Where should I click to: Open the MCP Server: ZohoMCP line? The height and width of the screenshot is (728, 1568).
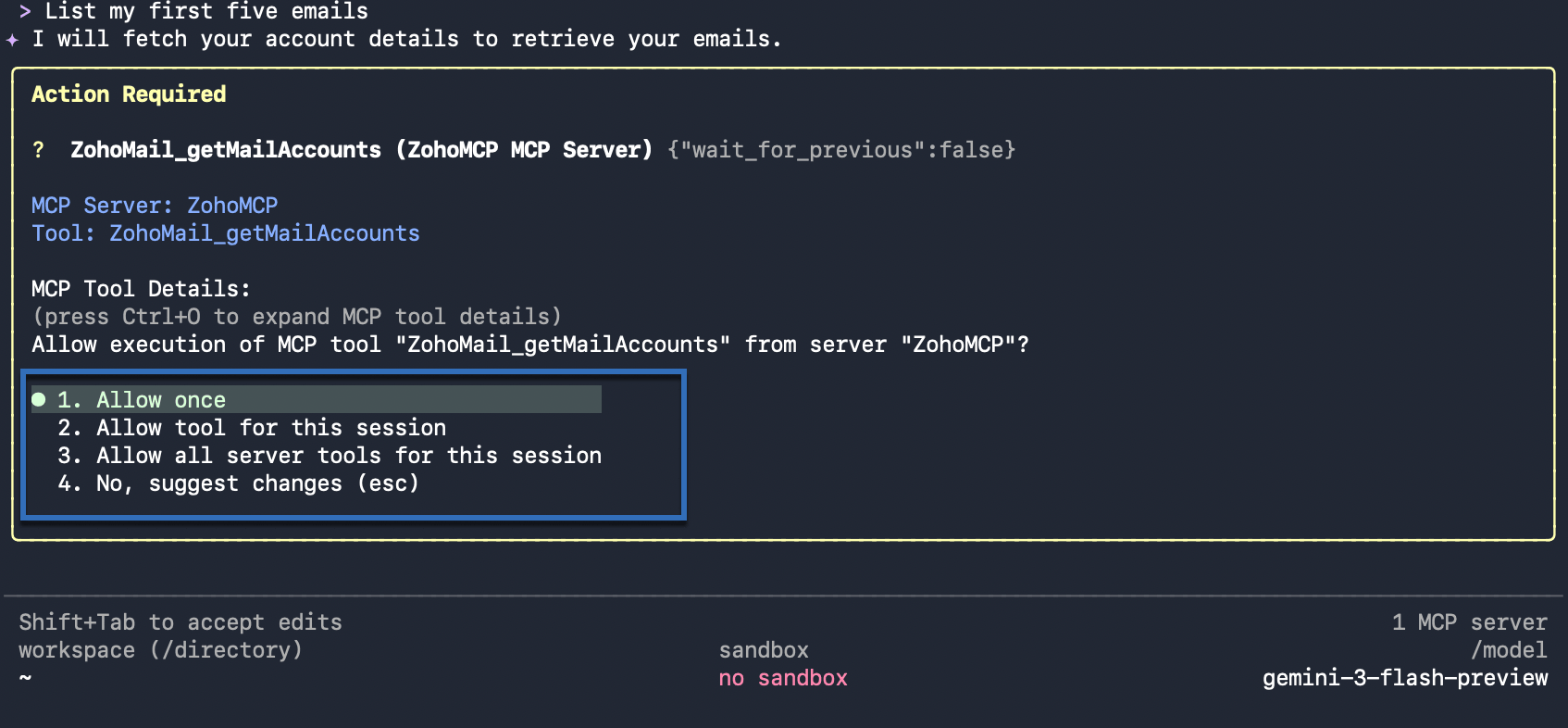(155, 206)
